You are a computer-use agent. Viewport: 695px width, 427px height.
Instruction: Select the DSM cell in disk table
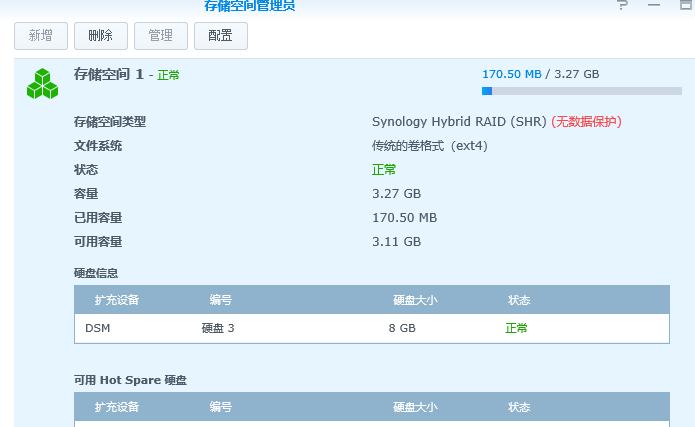[x=98, y=328]
